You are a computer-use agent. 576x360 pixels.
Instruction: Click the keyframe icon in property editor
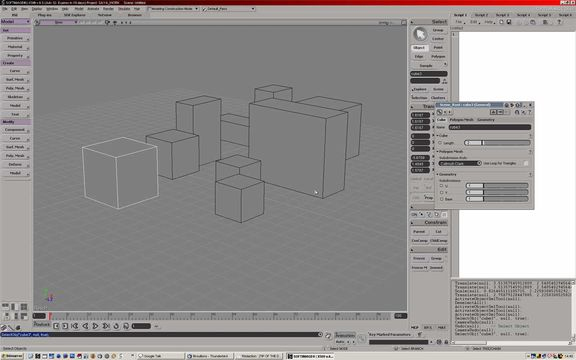click(439, 112)
